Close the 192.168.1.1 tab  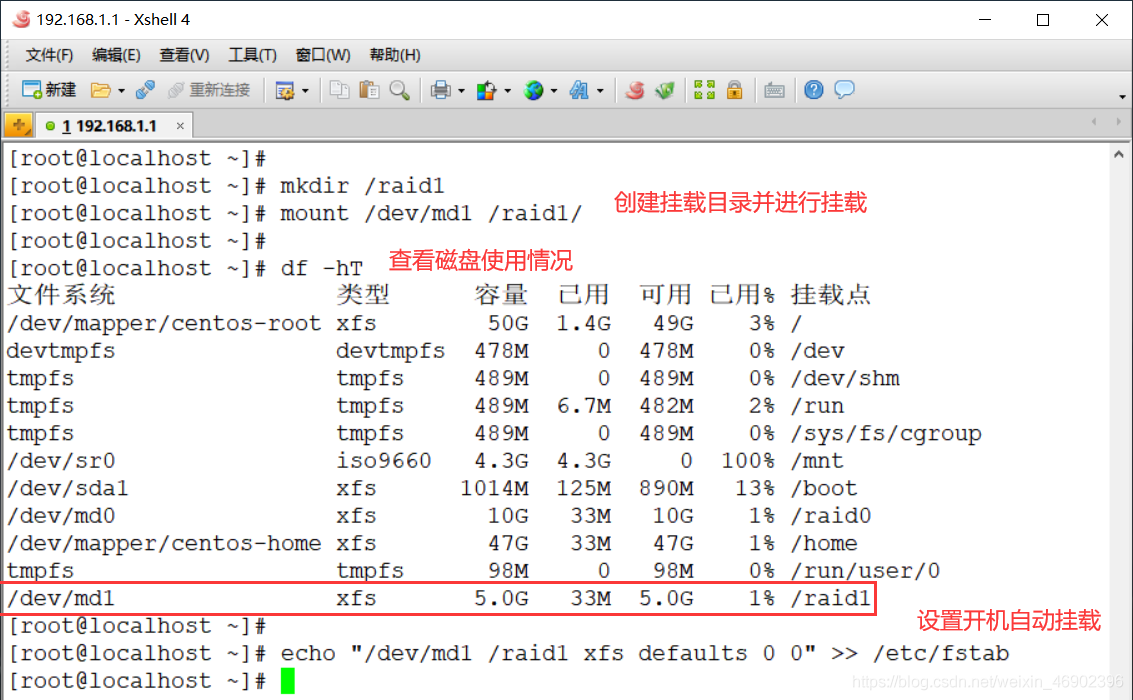coord(180,126)
